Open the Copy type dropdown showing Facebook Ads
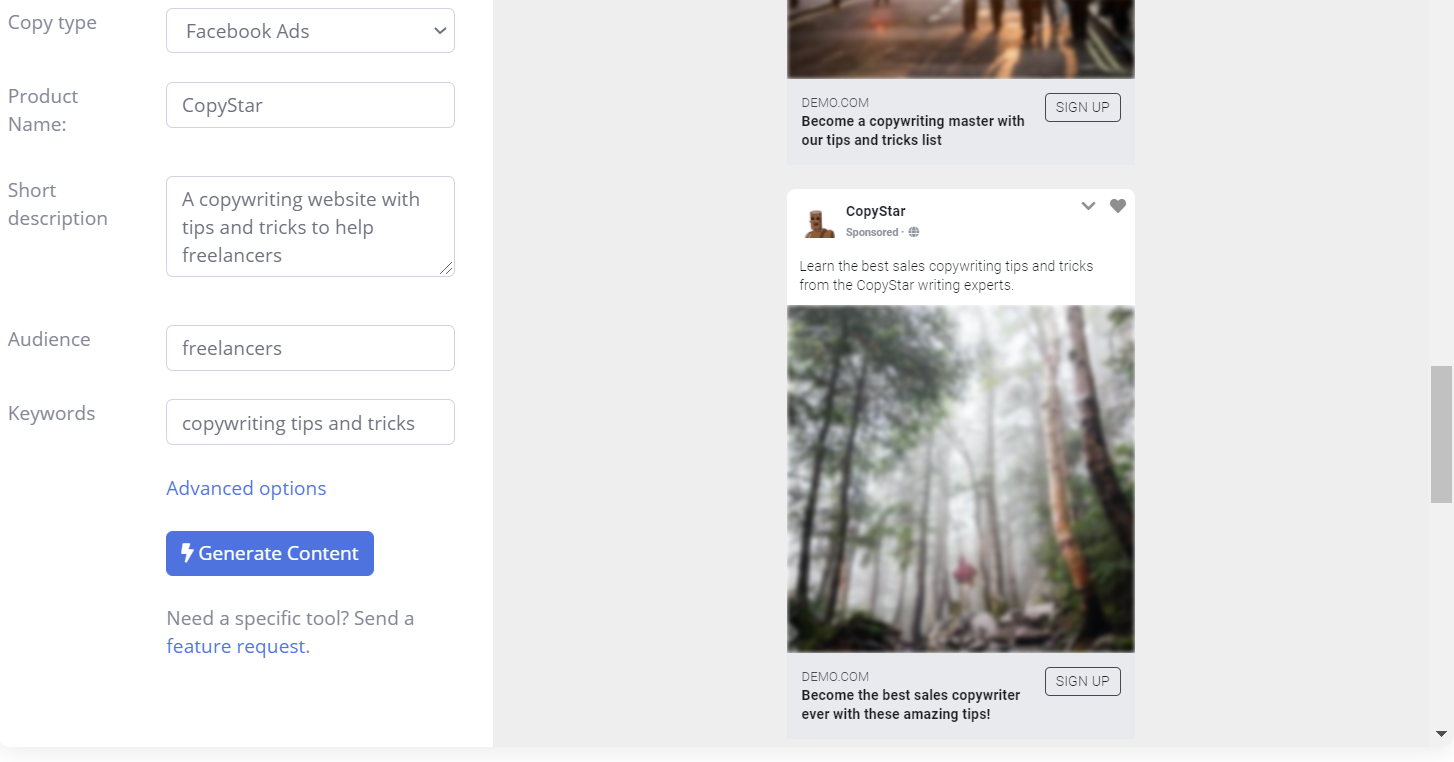This screenshot has height=762, width=1454. [310, 30]
